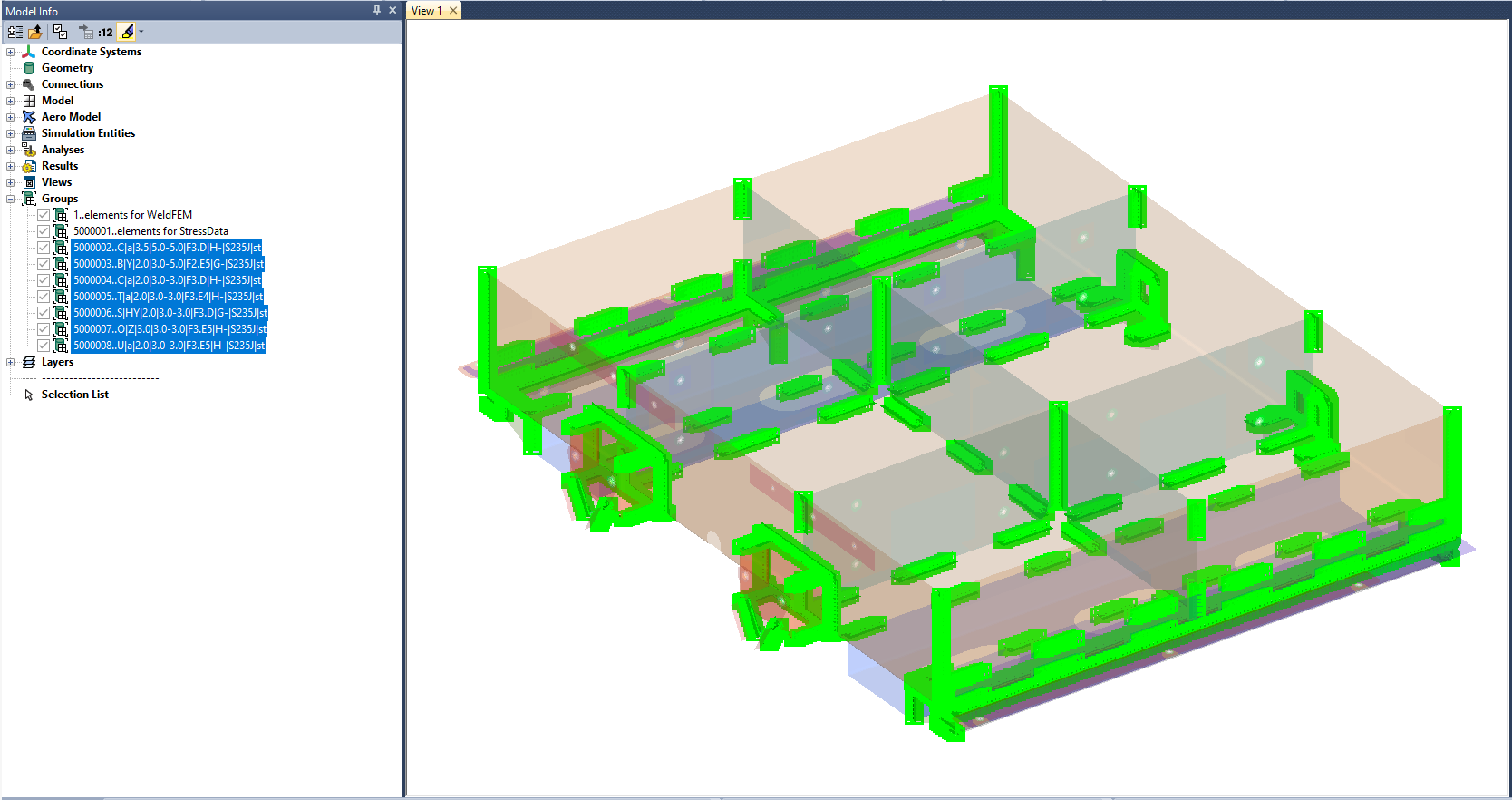Image resolution: width=1512 pixels, height=800 pixels.
Task: Click group icon of 1..elements for WeldFEM
Action: point(61,215)
